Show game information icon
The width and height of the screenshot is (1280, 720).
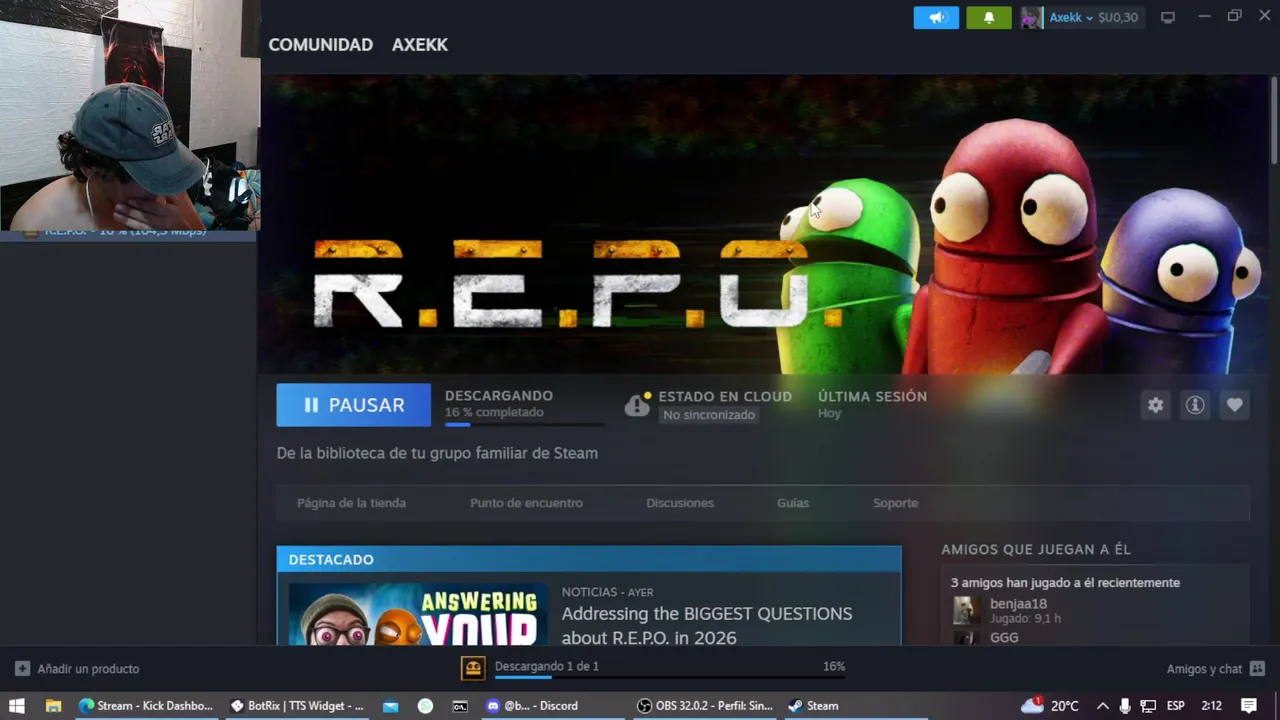(1195, 405)
